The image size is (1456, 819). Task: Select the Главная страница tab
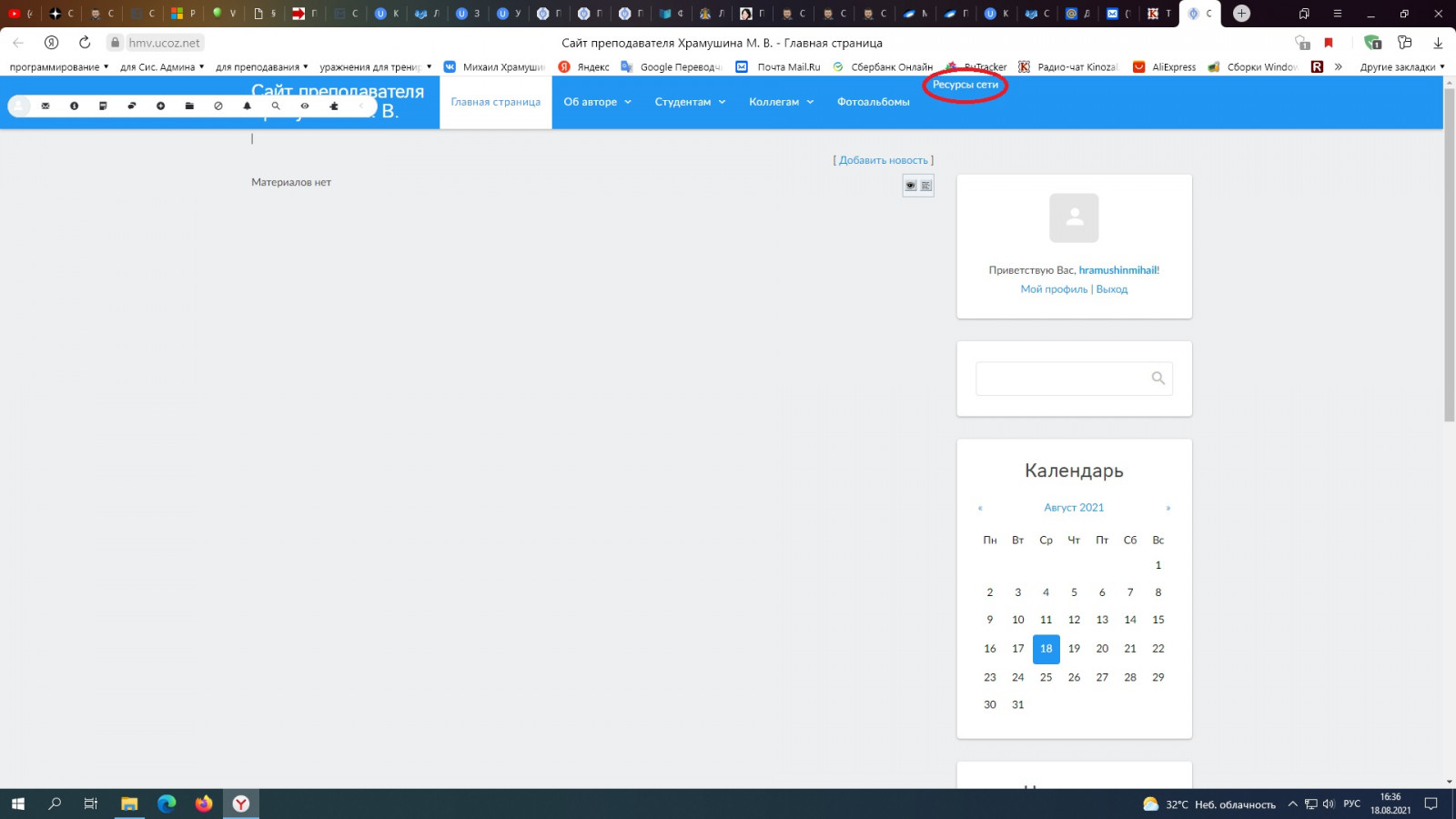coord(496,102)
